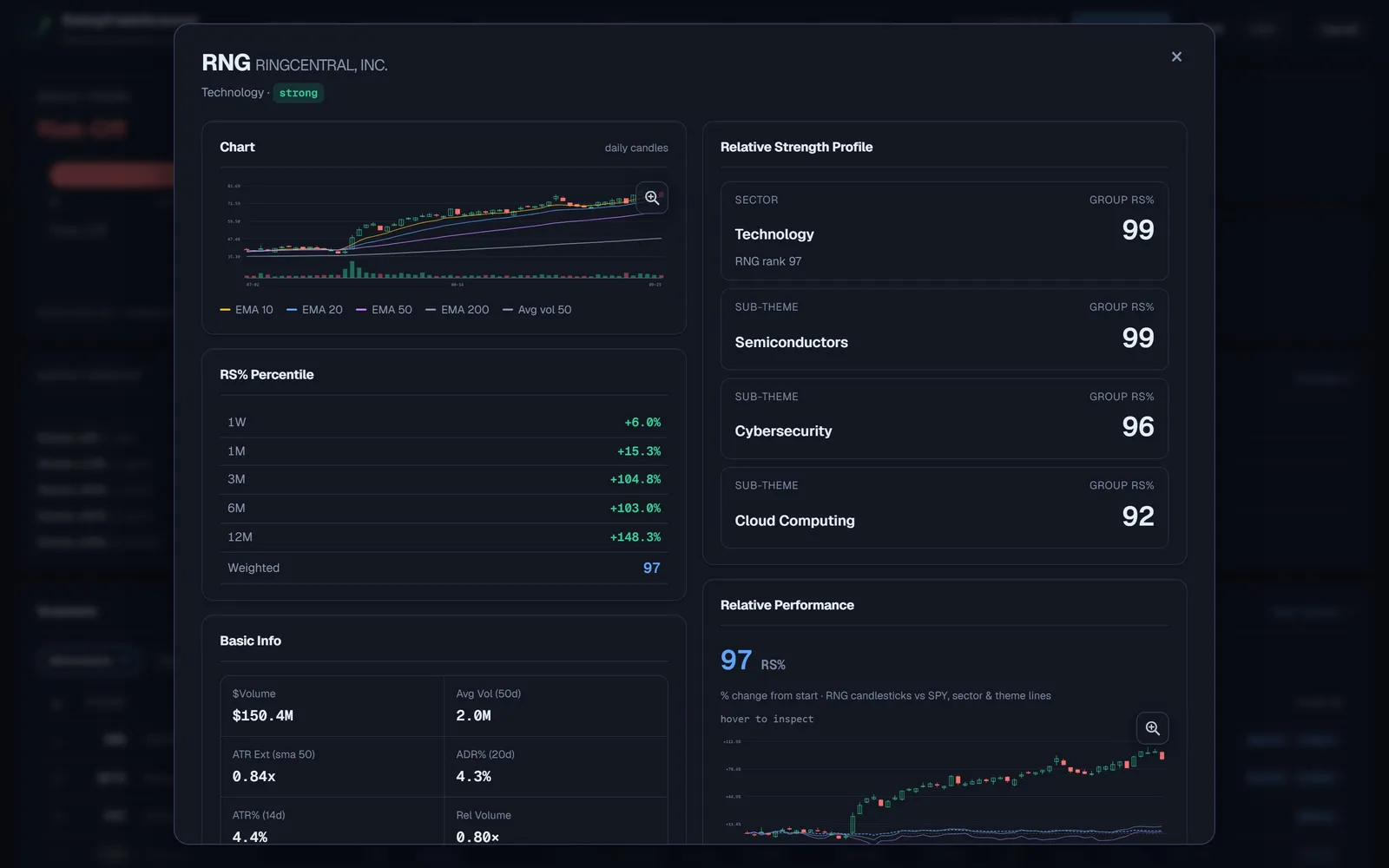
Task: Select the 12M +148.3% row
Action: (444, 537)
